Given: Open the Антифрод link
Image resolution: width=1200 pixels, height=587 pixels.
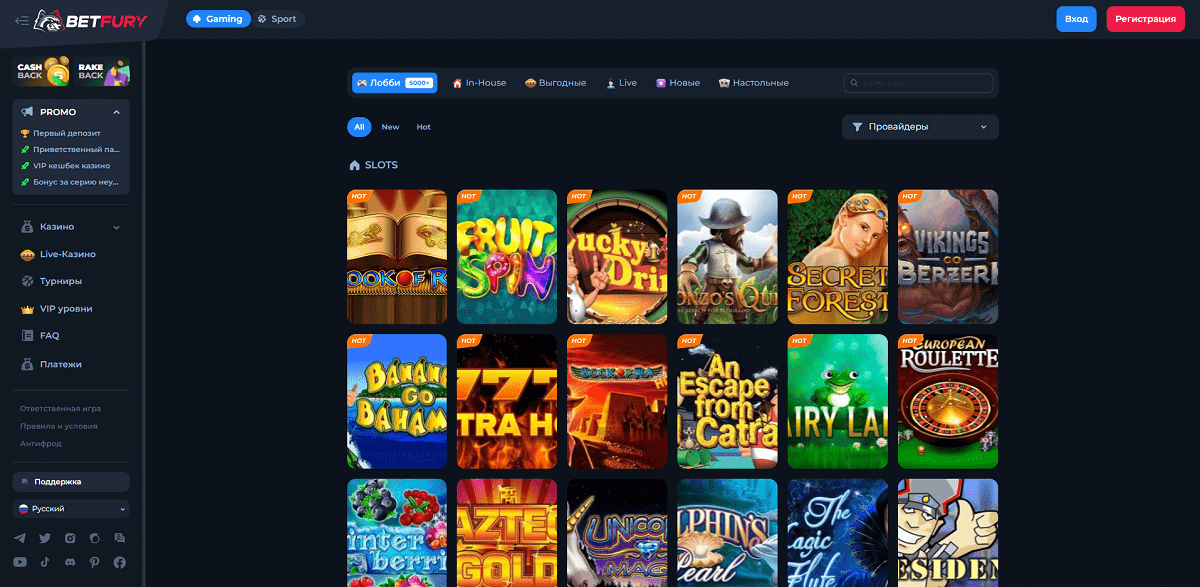Looking at the screenshot, I should click(x=40, y=443).
